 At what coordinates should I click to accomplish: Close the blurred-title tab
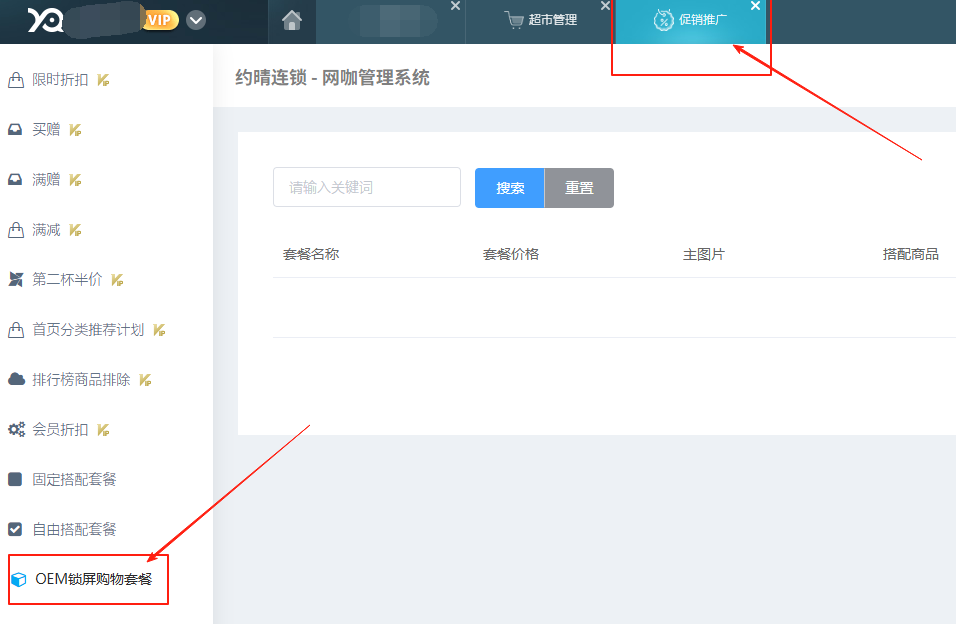click(x=455, y=6)
